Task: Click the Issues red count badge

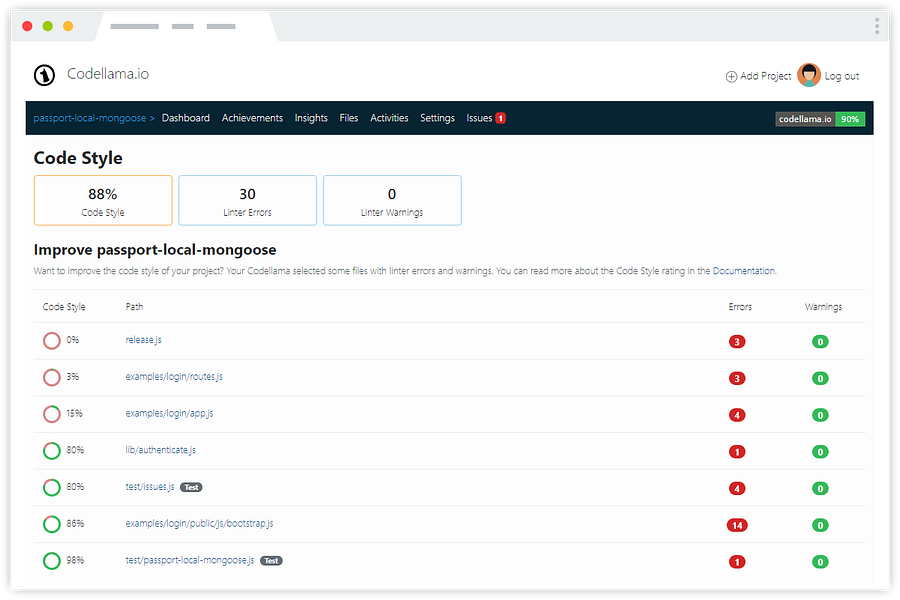Action: tap(501, 118)
